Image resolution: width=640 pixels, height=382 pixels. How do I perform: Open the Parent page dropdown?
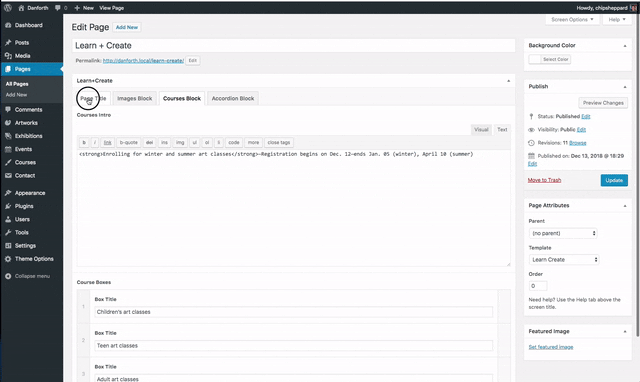[x=563, y=233]
